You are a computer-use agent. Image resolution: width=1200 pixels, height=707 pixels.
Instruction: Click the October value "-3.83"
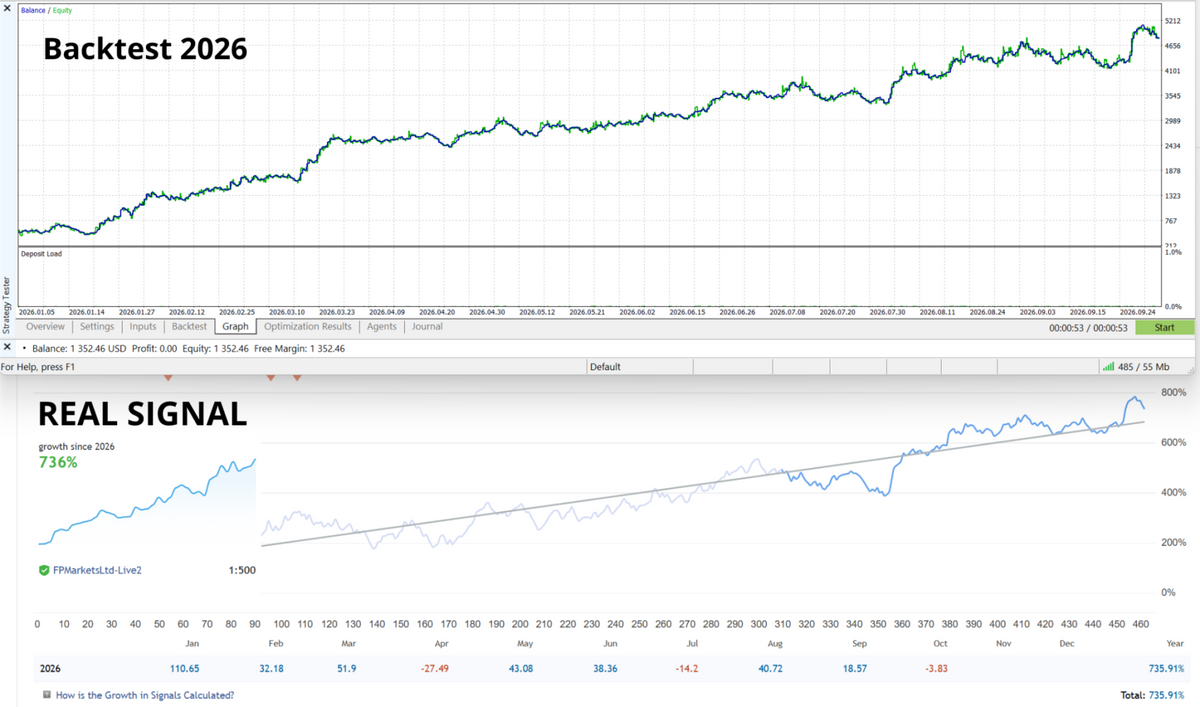tap(939, 667)
